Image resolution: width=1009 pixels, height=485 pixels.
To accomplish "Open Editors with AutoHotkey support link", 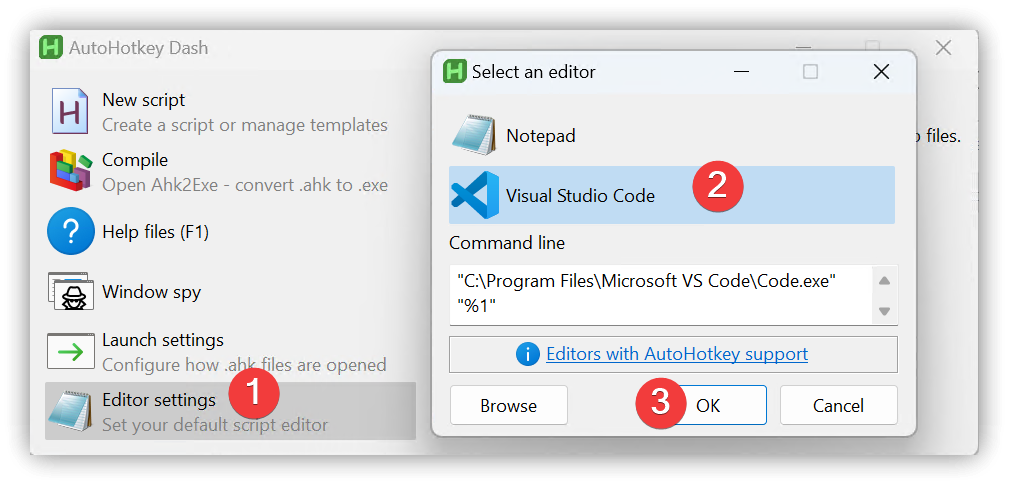I will coord(677,354).
